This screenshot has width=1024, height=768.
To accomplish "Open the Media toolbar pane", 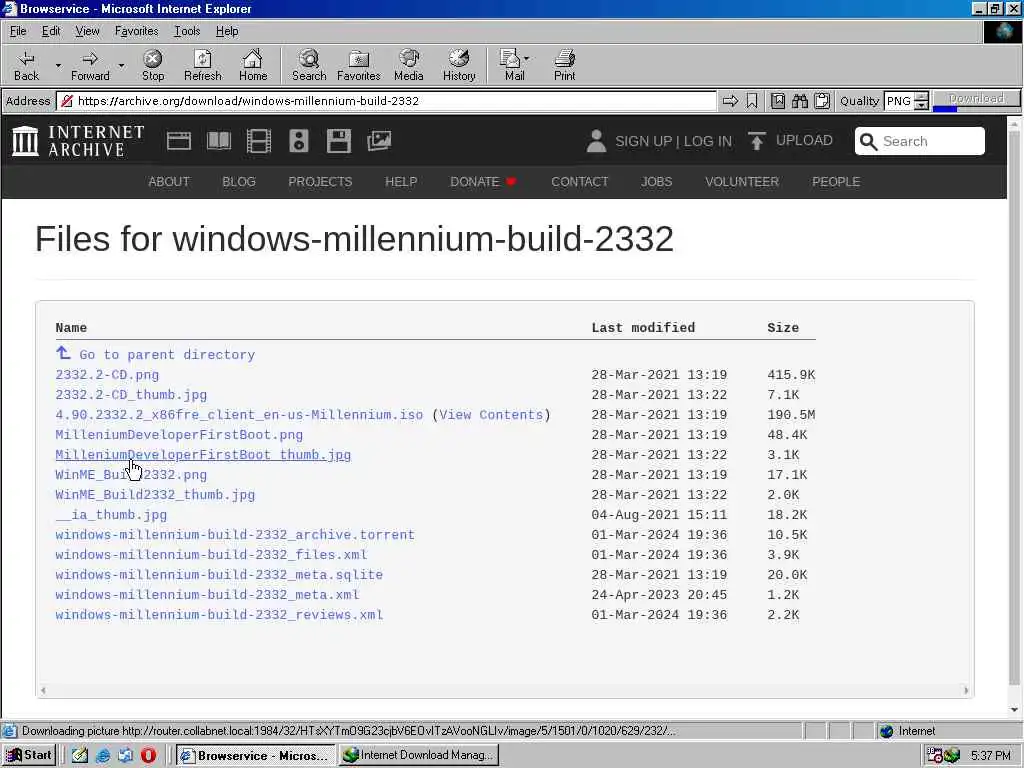I will point(409,66).
